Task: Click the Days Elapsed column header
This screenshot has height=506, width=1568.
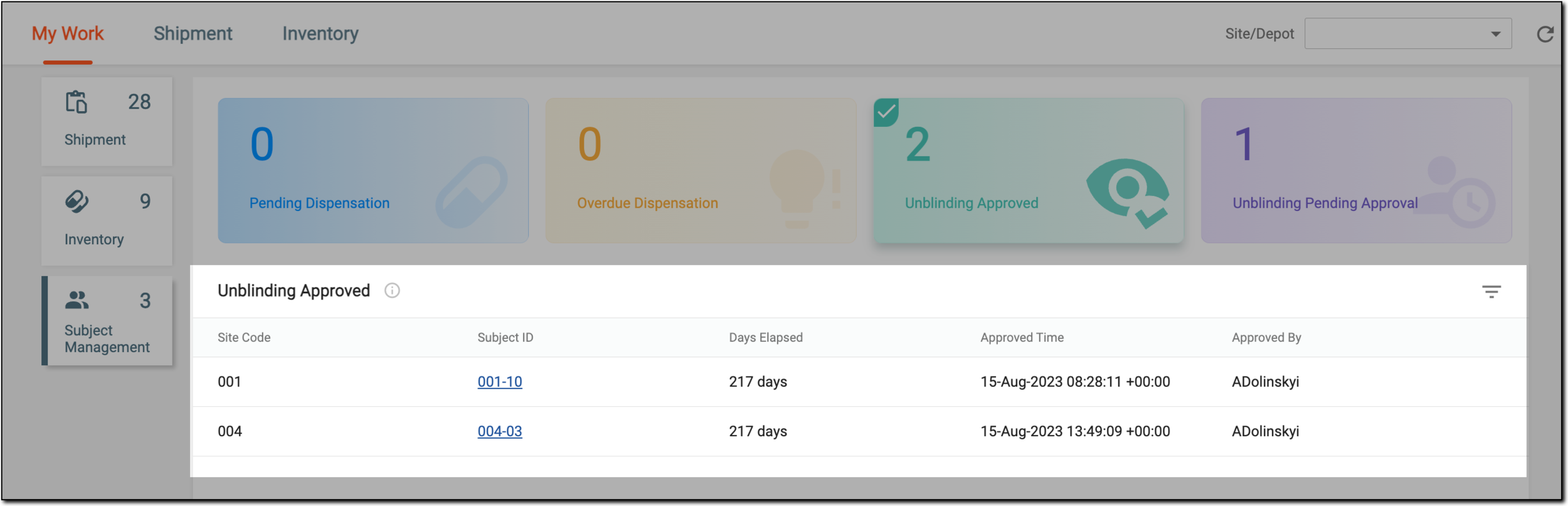Action: point(766,338)
